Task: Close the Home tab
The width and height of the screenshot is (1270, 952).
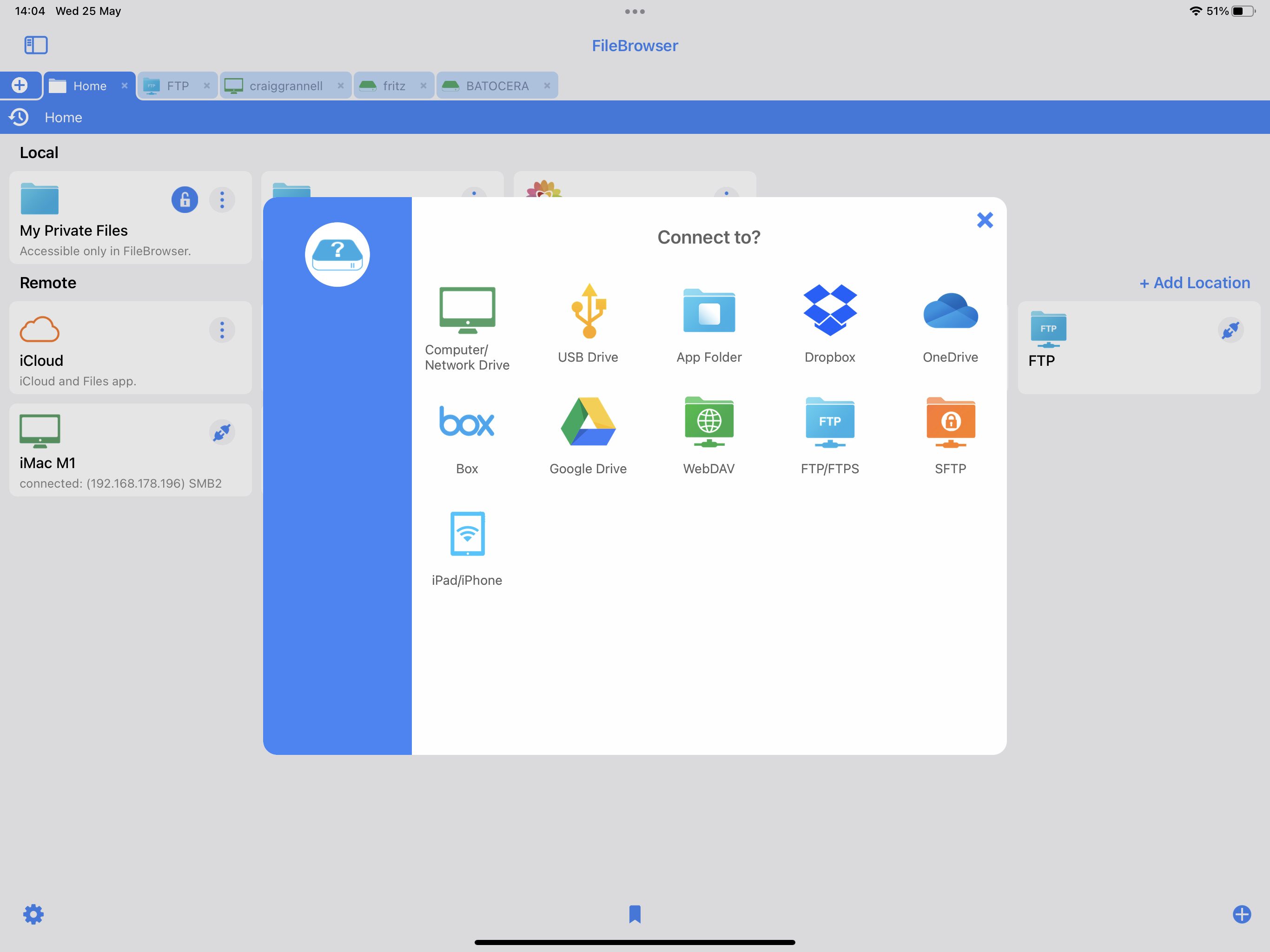Action: (x=125, y=86)
